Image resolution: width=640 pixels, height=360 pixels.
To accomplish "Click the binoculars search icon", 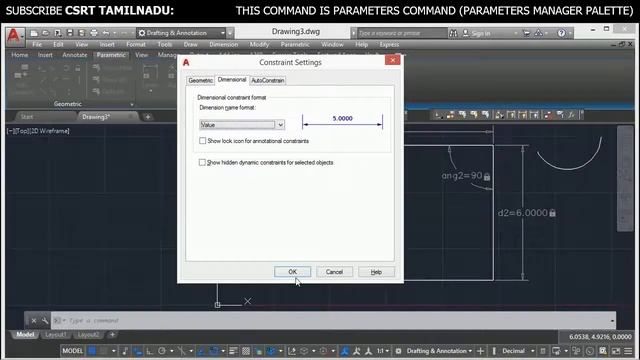I will coord(453,33).
